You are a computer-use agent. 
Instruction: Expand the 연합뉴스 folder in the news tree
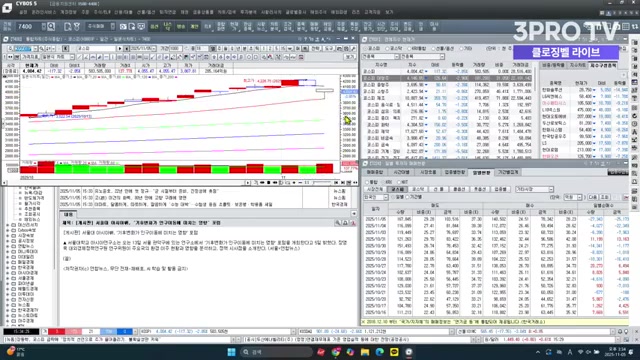(7, 246)
